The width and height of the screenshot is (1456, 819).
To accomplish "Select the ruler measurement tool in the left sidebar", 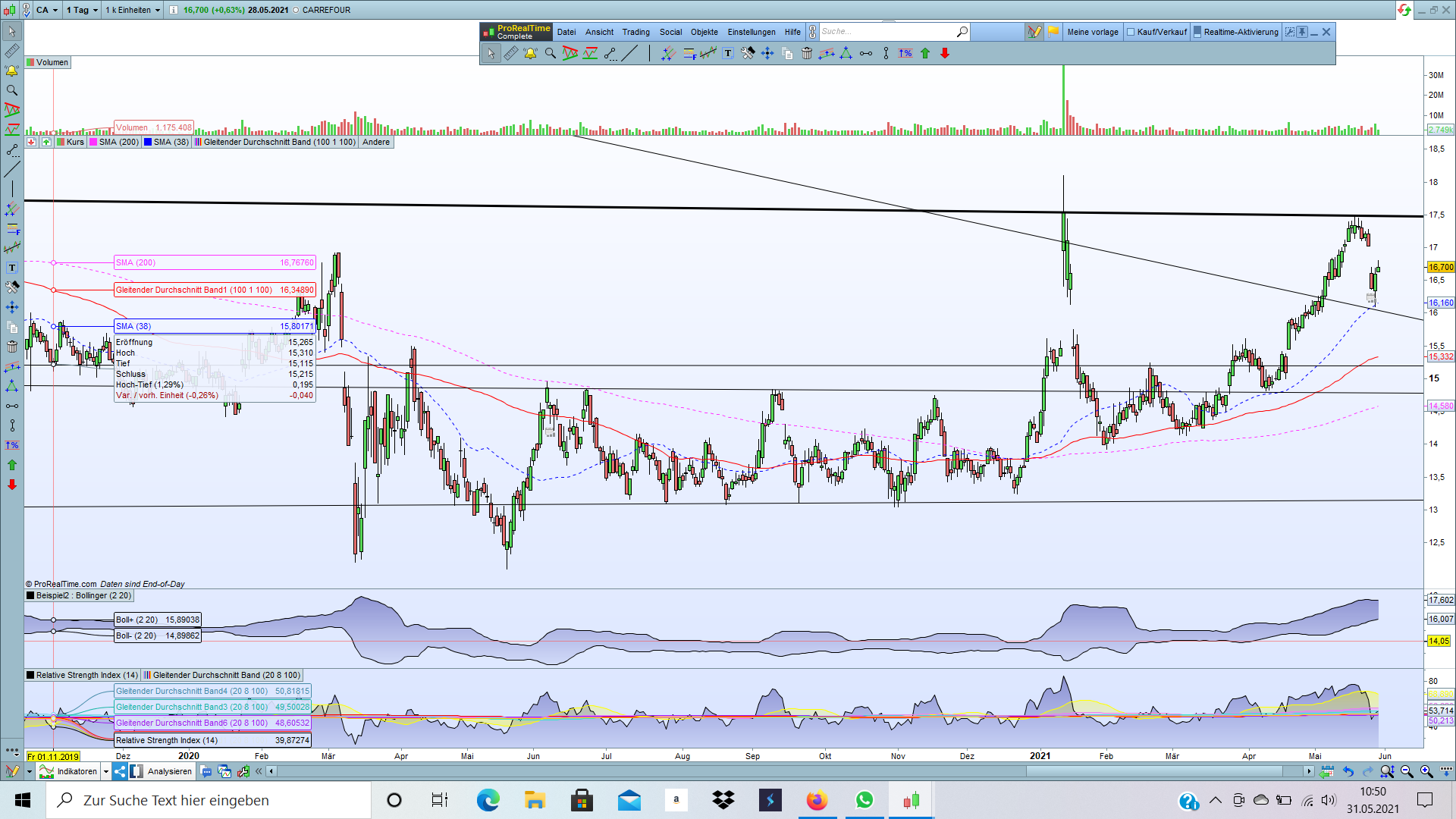I will pyautogui.click(x=11, y=51).
